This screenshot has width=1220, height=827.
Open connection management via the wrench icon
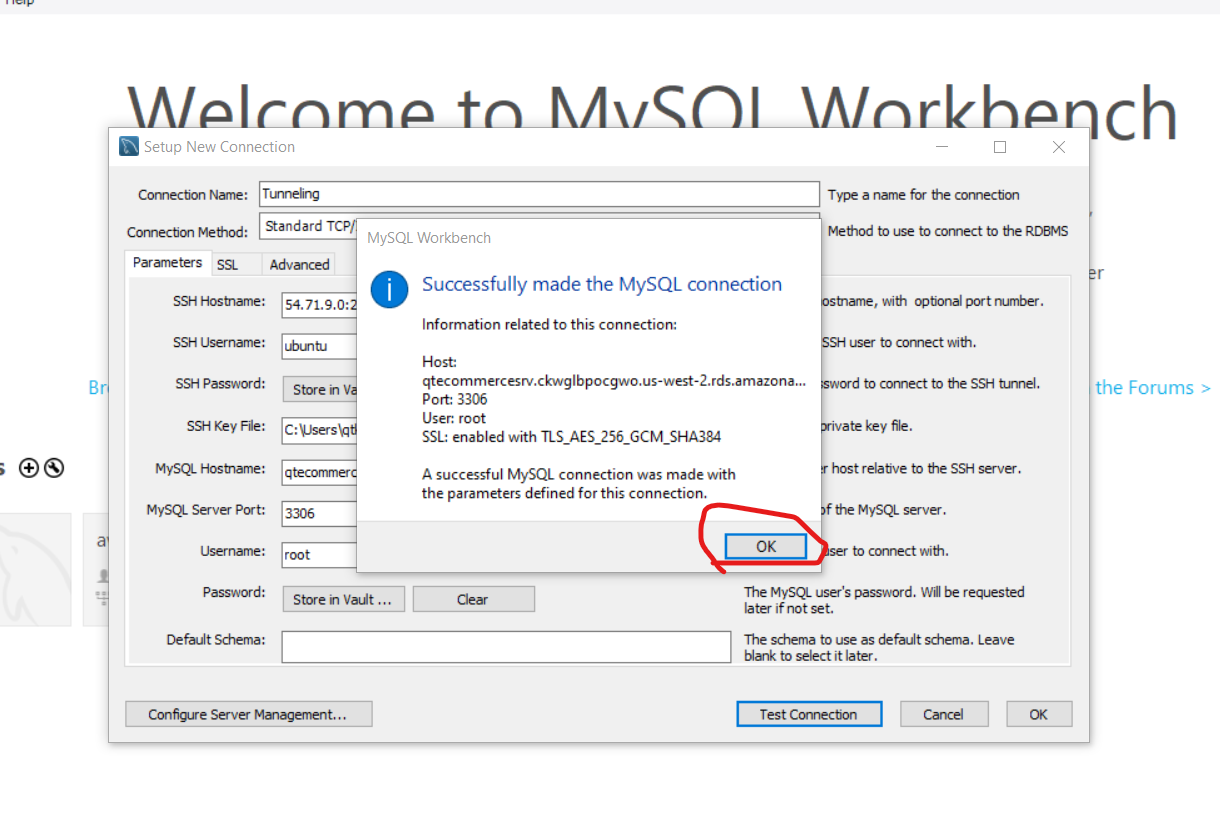54,468
